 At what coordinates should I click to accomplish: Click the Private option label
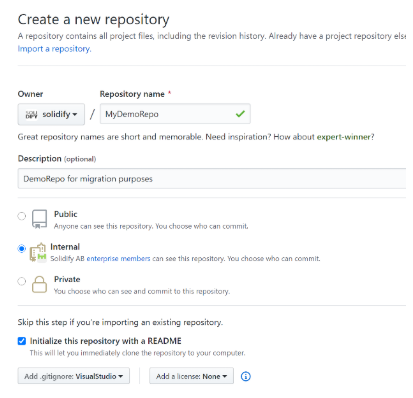[67, 279]
